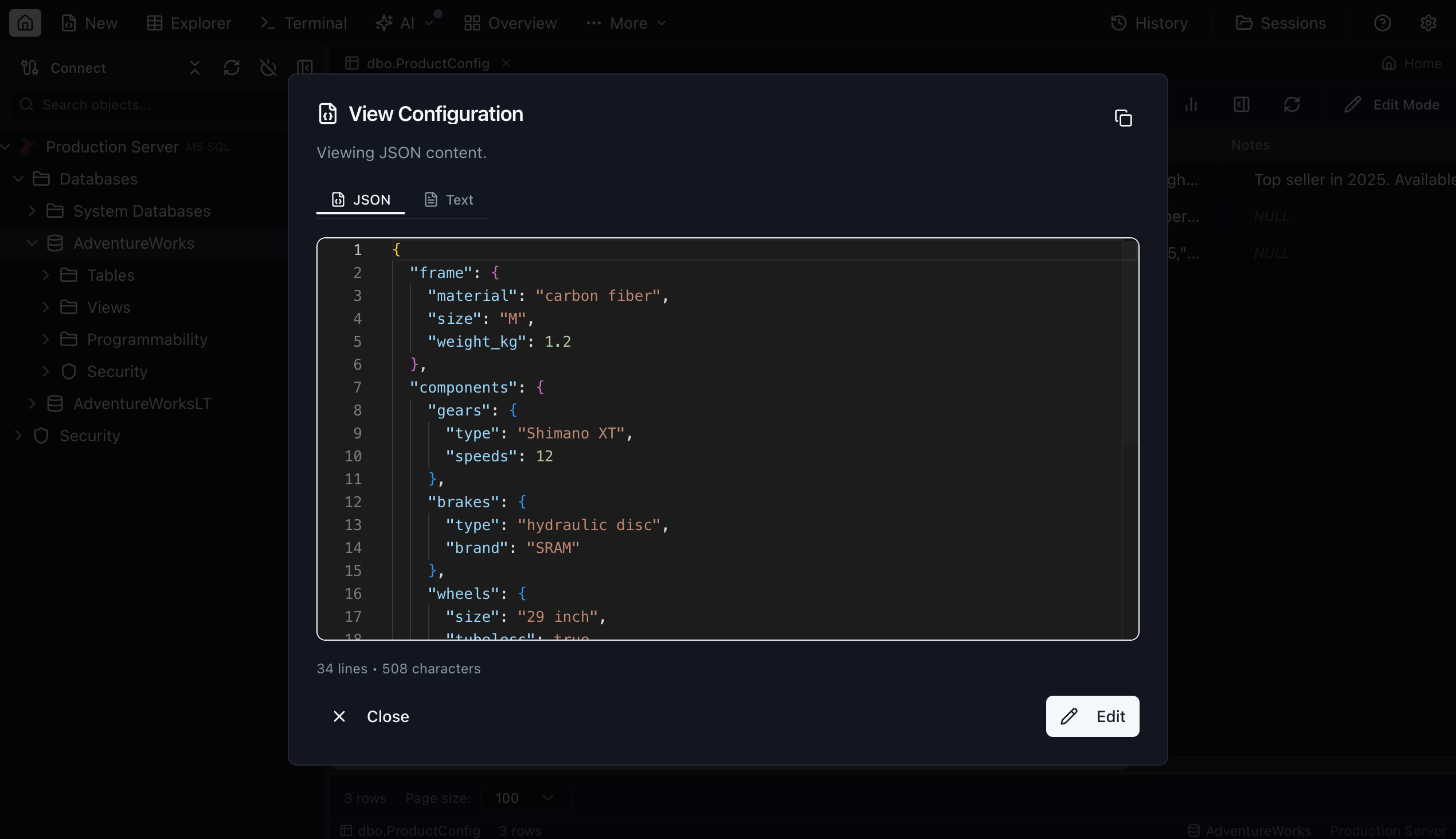Open the Page size dropdown
Screen dimensions: 1456x839
pos(523,798)
